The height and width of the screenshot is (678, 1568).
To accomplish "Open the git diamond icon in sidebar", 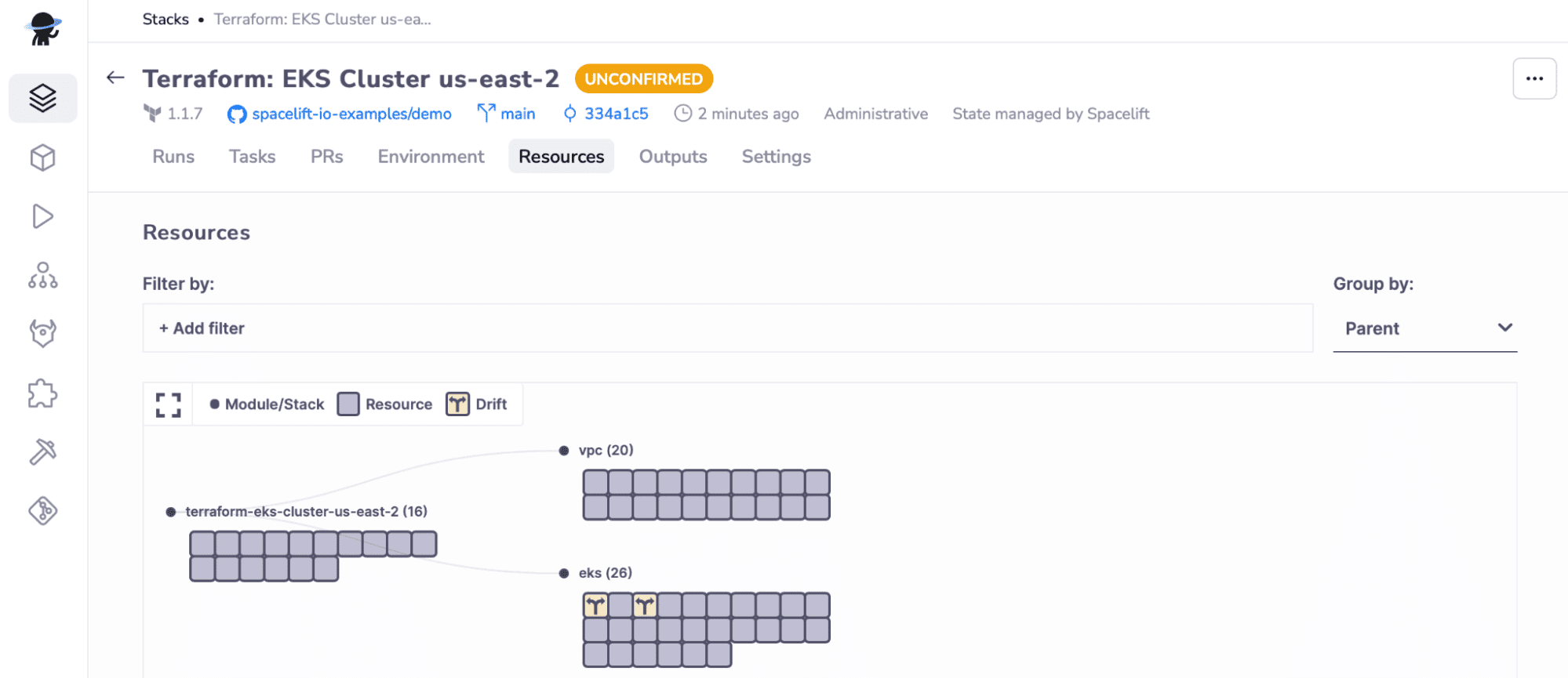I will [42, 511].
